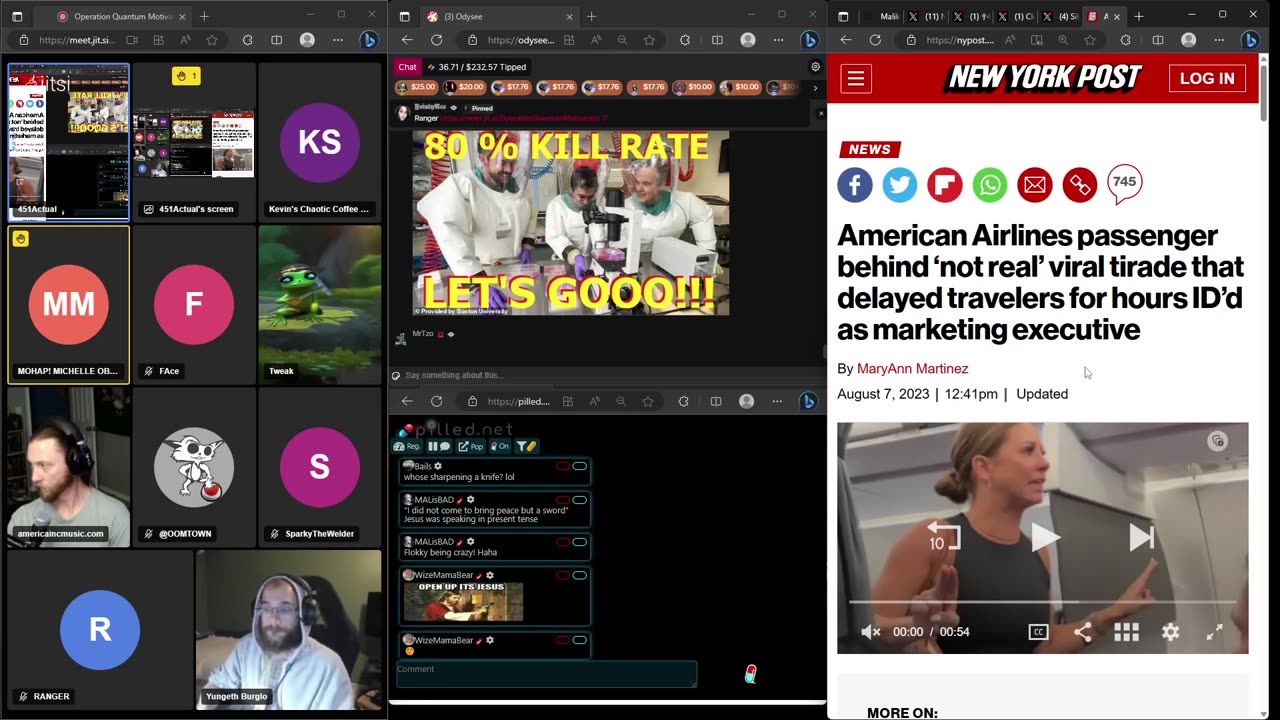Screen dimensions: 1280x720
Task: Click the pilled.net Reg. speed button
Action: click(x=407, y=446)
